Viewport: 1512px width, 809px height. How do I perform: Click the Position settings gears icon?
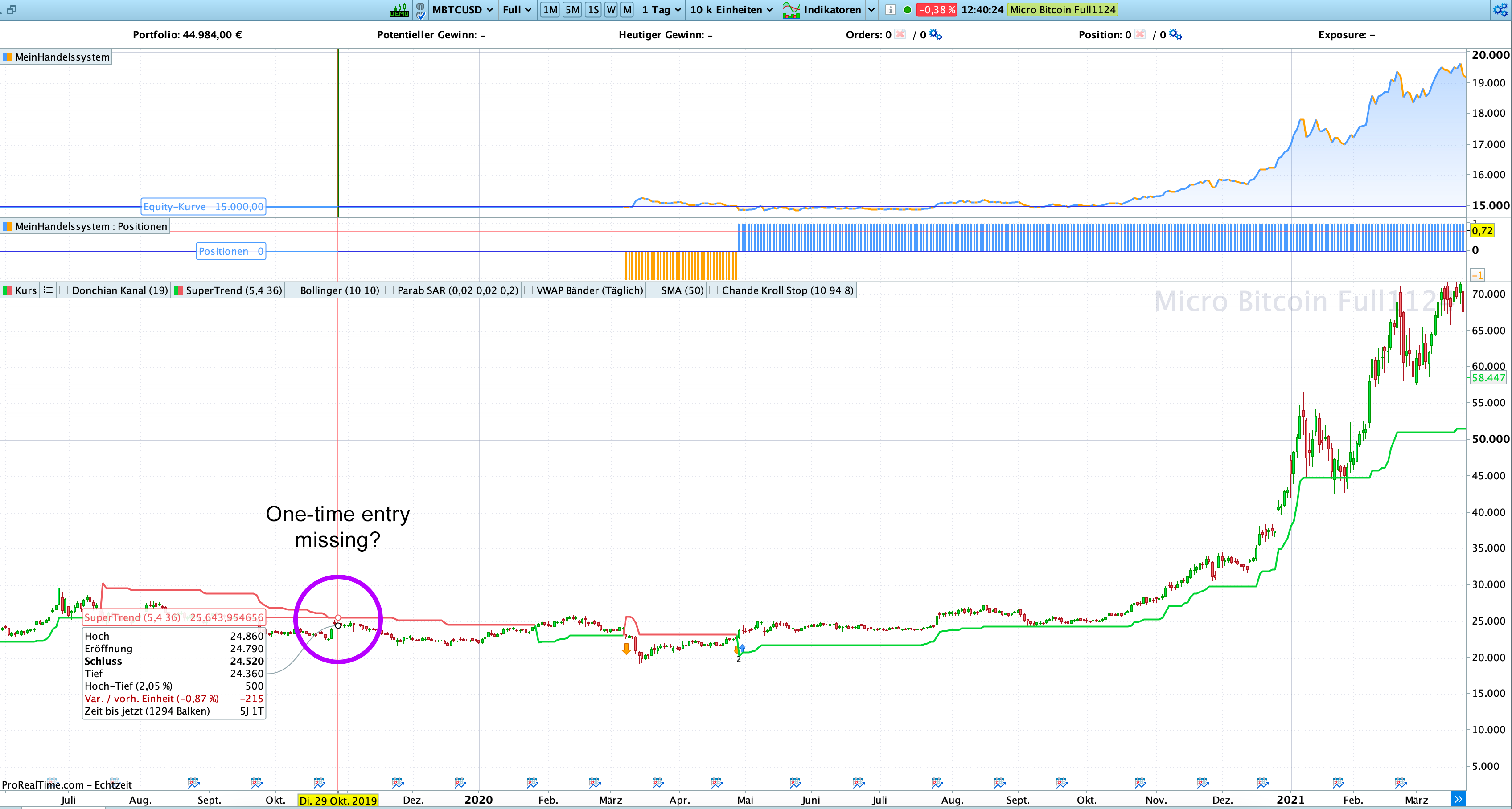[x=1175, y=35]
